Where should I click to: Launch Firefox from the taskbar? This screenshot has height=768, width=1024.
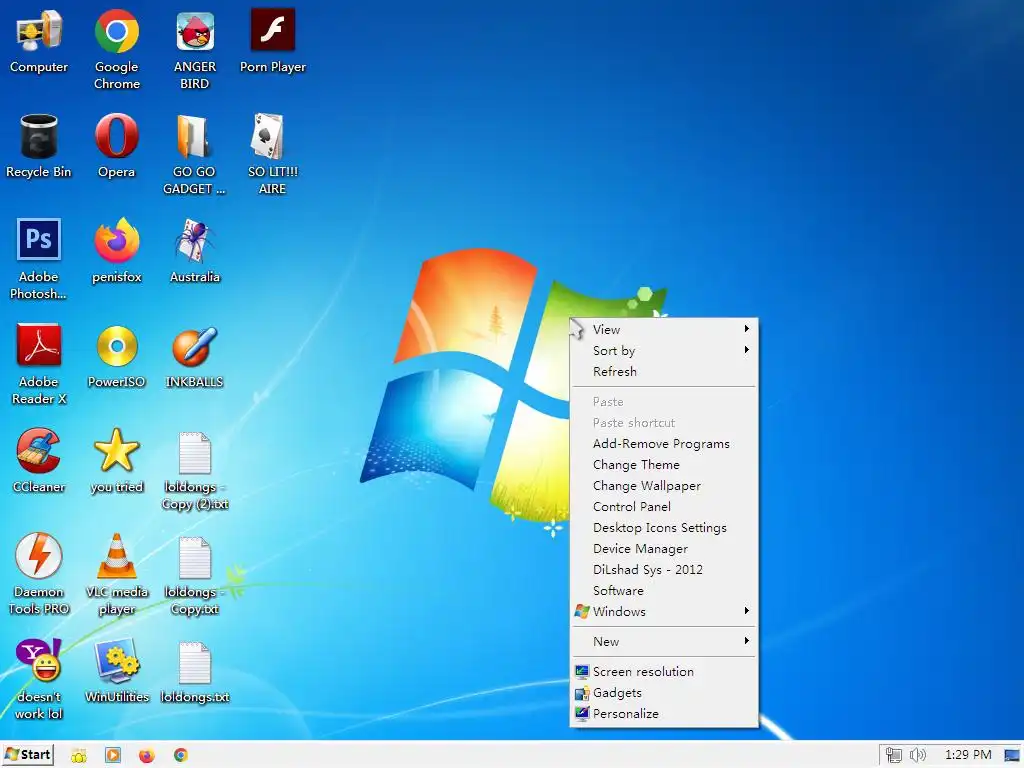click(147, 756)
